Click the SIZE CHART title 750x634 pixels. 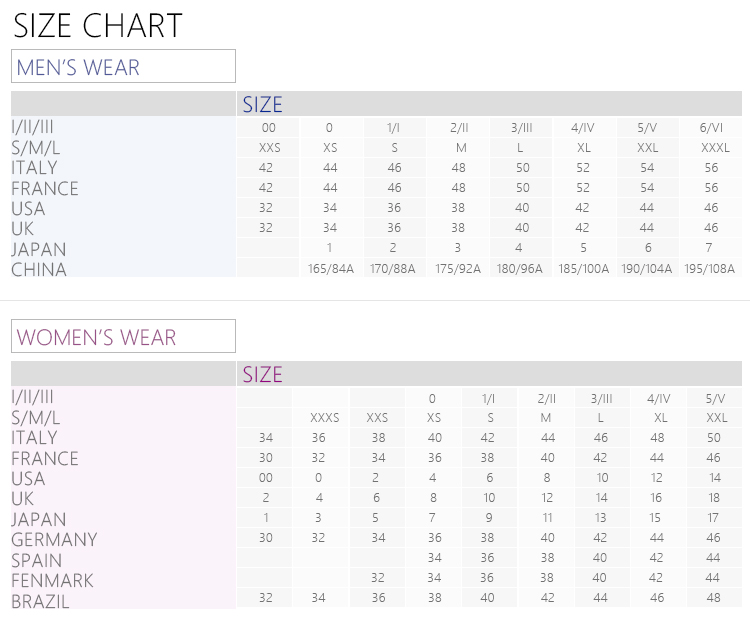coord(98,25)
